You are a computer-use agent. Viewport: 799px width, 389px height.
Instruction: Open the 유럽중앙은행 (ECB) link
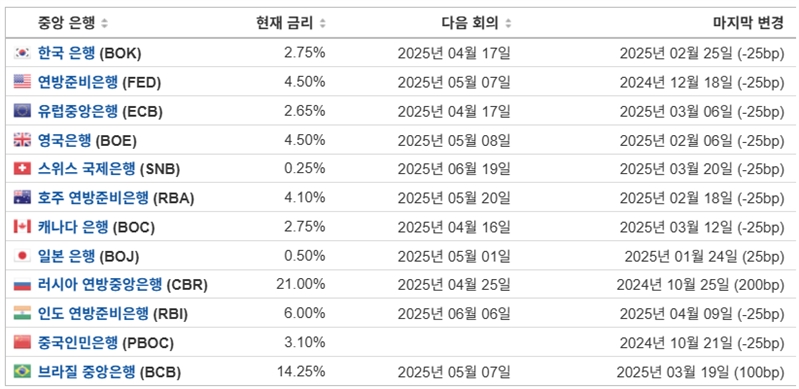coord(100,111)
